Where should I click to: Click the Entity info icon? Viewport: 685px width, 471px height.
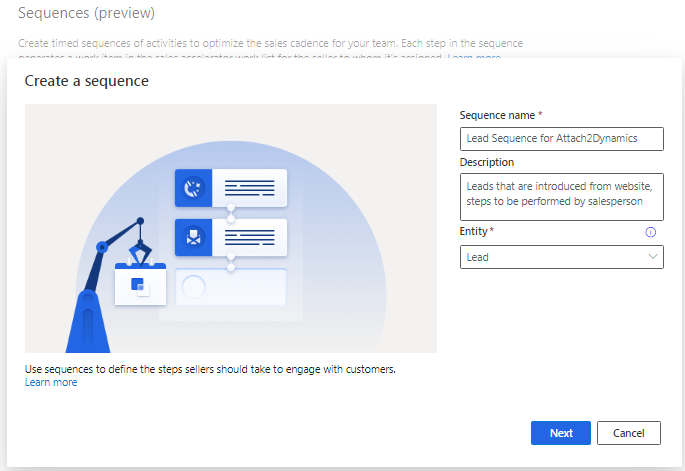tap(650, 232)
